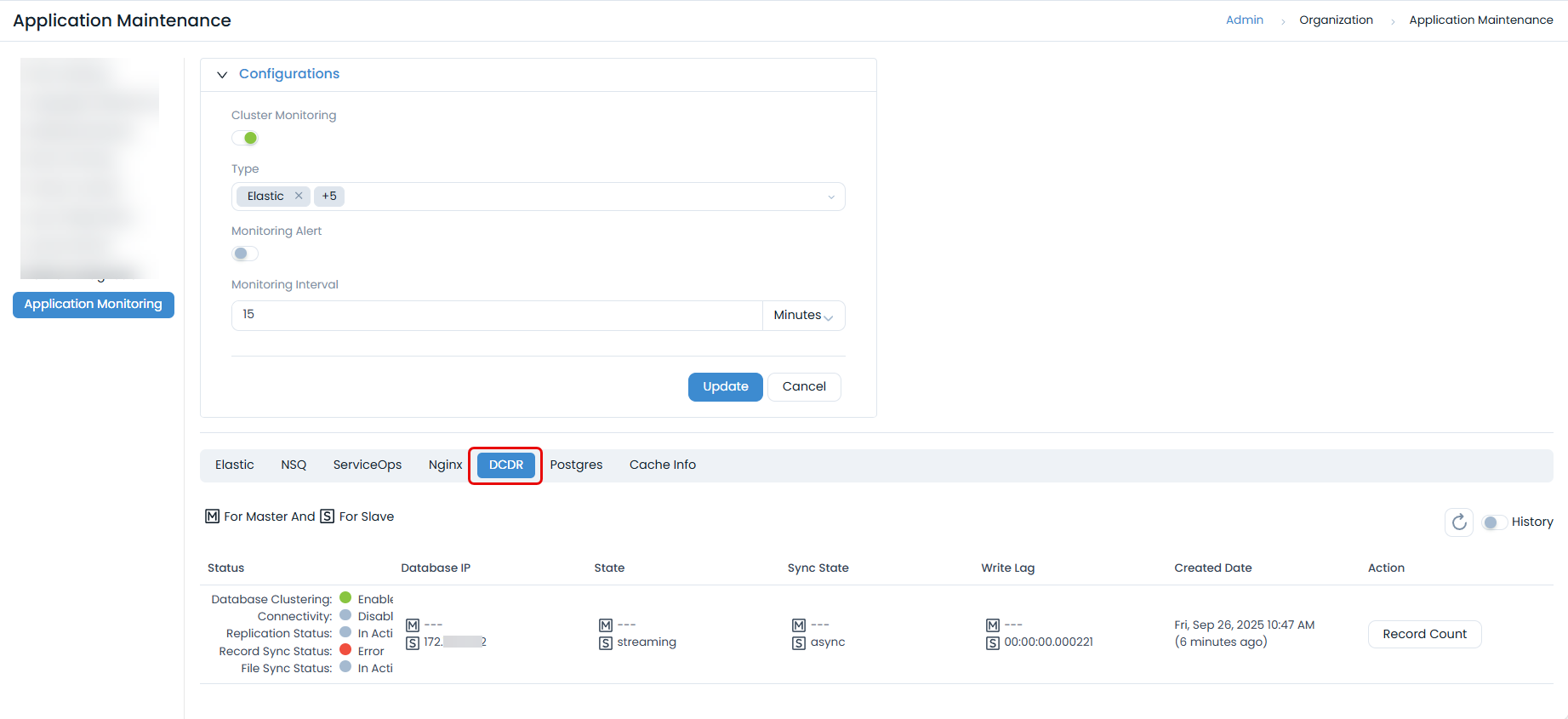The width and height of the screenshot is (1568, 719).
Task: Click the Record Count button
Action: coord(1424,634)
